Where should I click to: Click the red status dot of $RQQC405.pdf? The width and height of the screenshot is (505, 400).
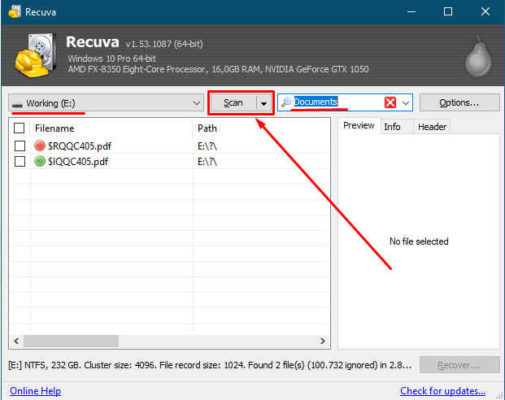[x=40, y=146]
